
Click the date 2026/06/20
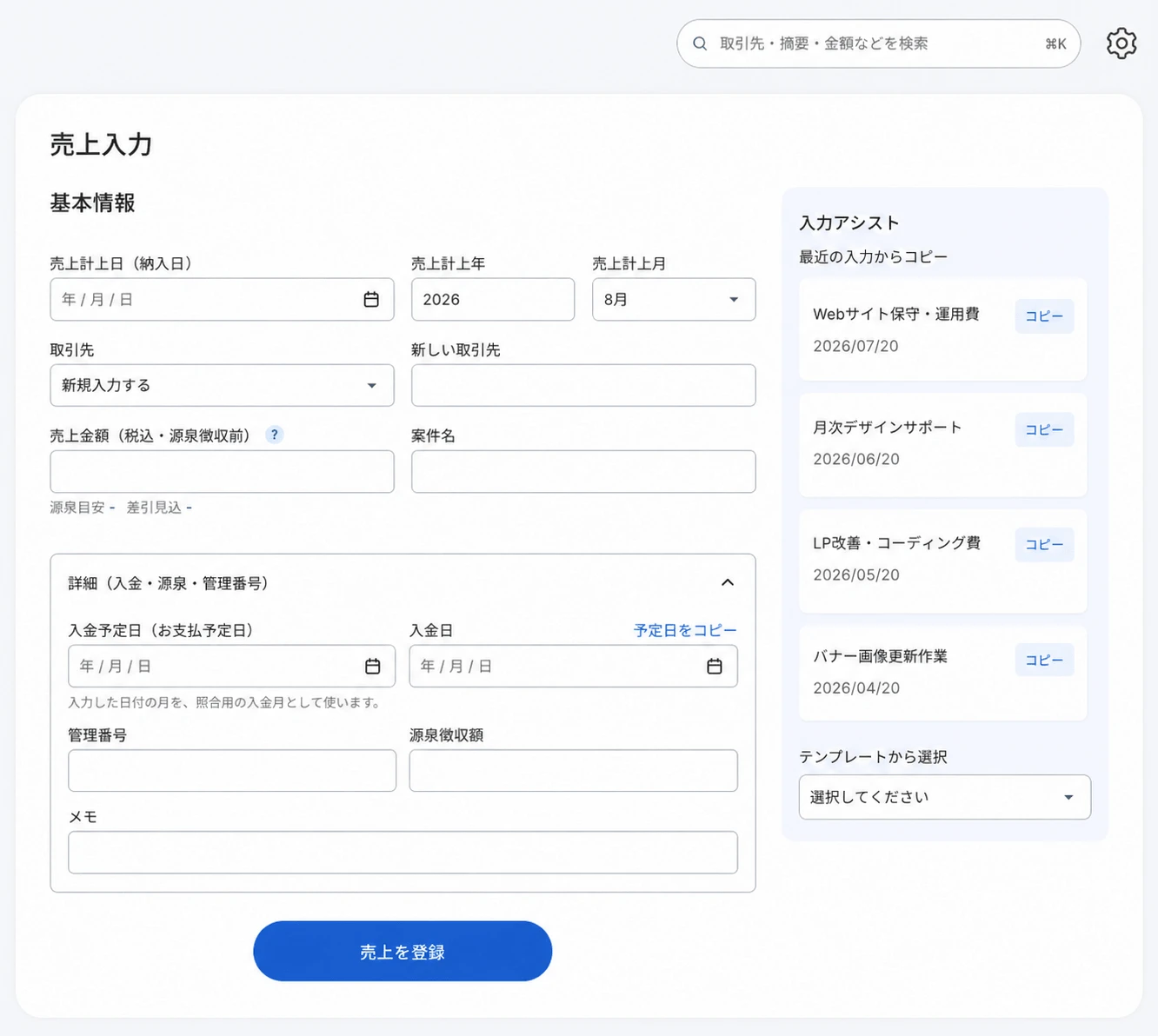pos(855,459)
